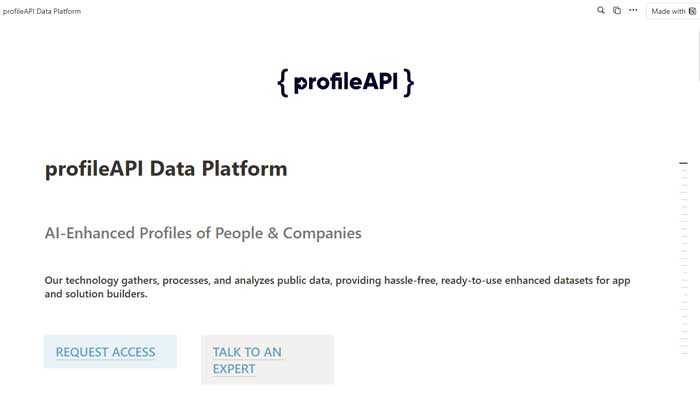Click the profileAPI wordmark in the logo
This screenshot has width=700, height=400.
tap(346, 82)
